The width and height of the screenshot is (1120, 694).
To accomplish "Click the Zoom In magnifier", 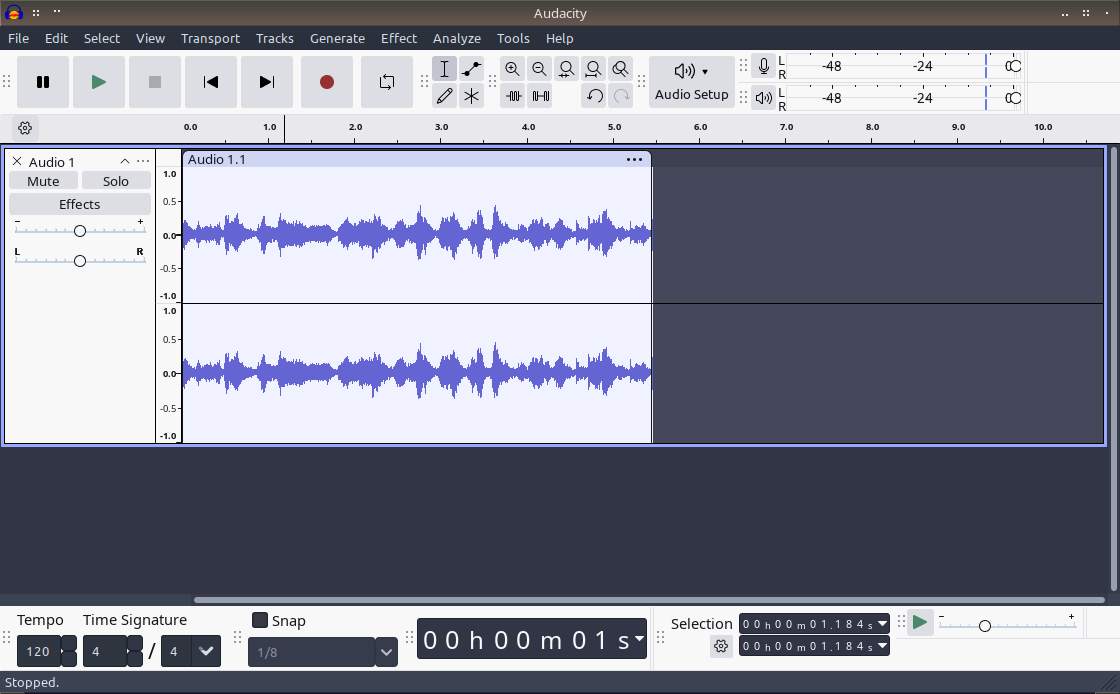I will click(x=512, y=69).
